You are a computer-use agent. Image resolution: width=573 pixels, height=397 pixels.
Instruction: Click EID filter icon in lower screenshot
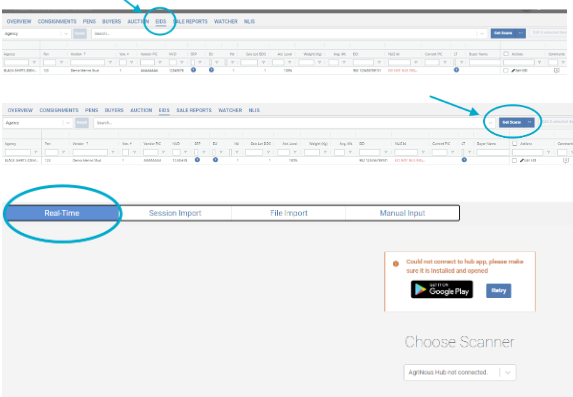(386, 152)
